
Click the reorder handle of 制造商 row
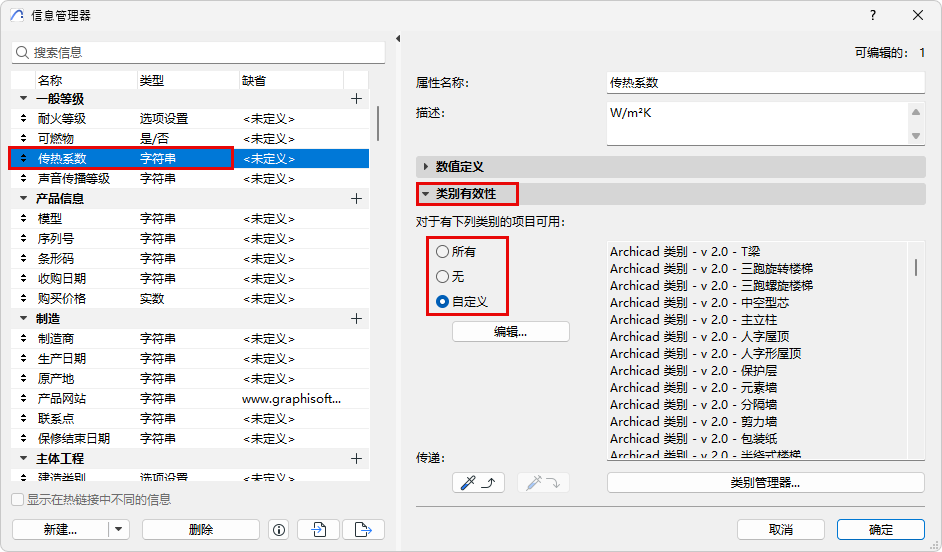[23, 339]
